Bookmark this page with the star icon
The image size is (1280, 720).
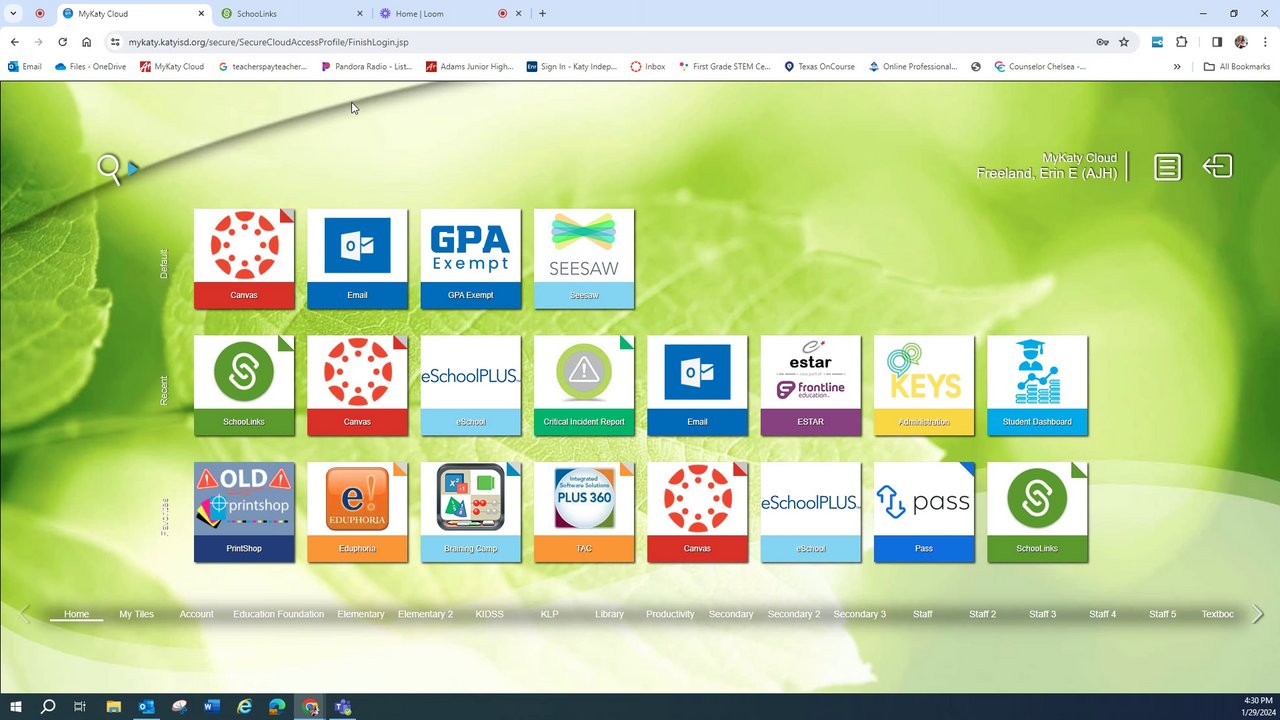click(x=1124, y=42)
